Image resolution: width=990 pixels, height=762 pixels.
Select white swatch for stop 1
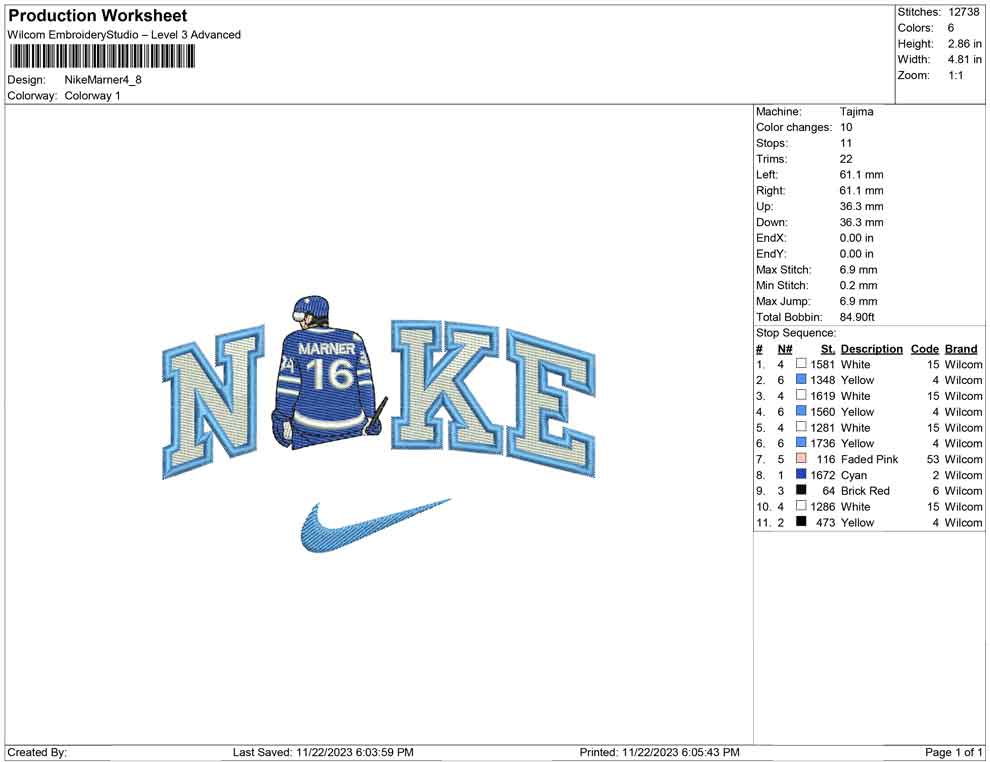(801, 364)
